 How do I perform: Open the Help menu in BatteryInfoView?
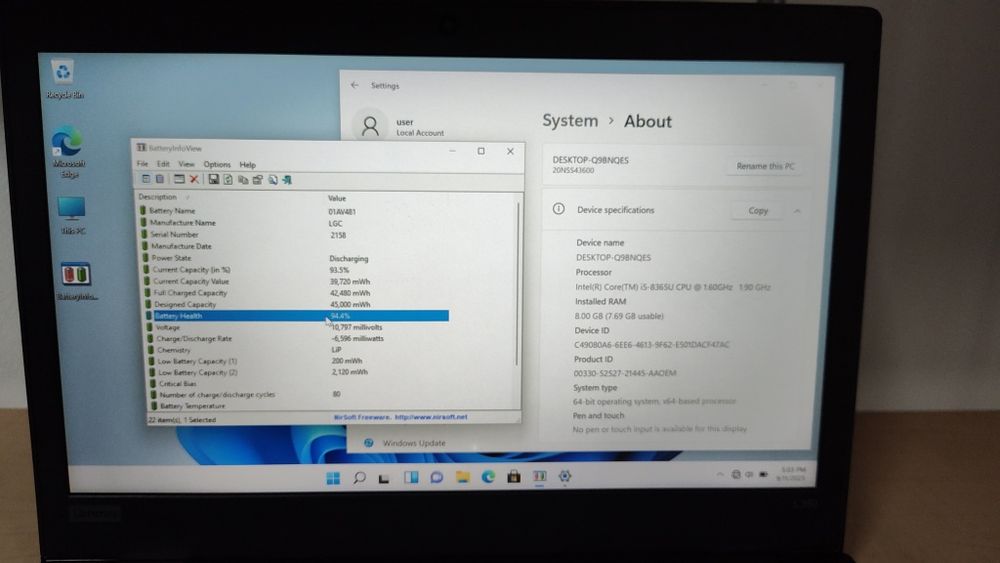pyautogui.click(x=247, y=165)
